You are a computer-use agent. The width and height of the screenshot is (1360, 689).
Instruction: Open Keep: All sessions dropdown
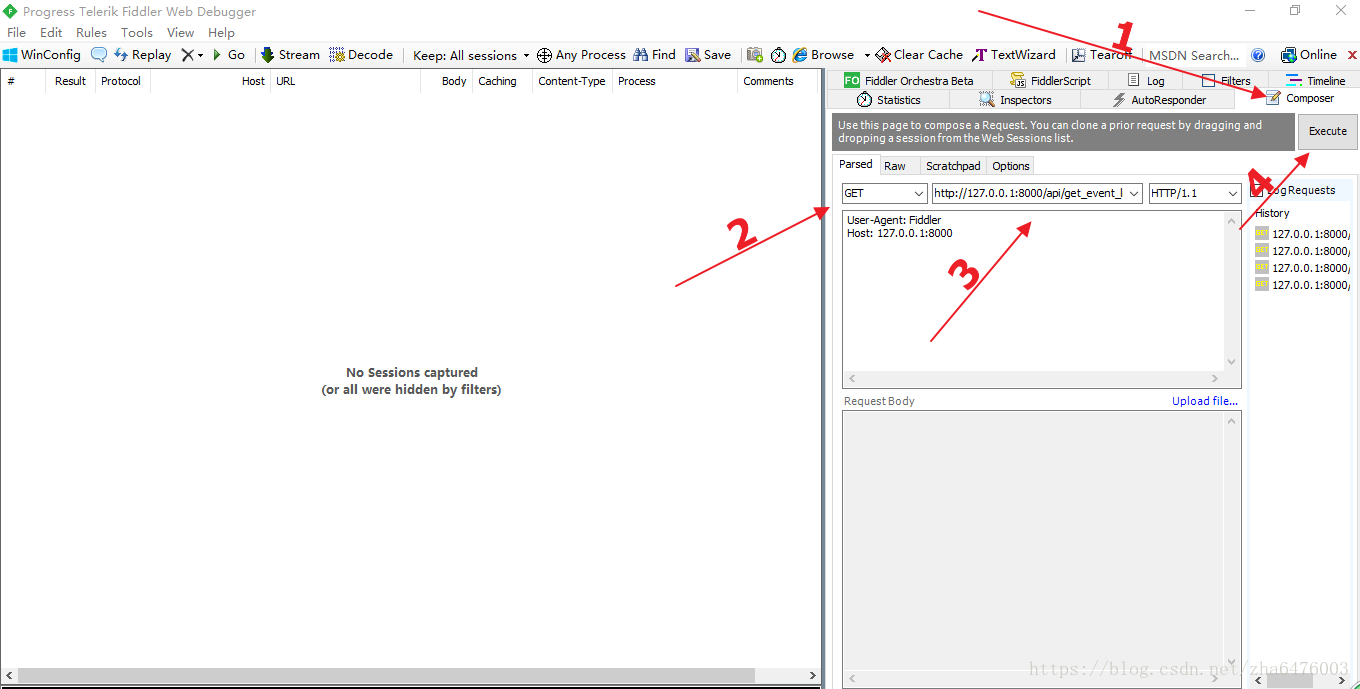pyautogui.click(x=471, y=55)
